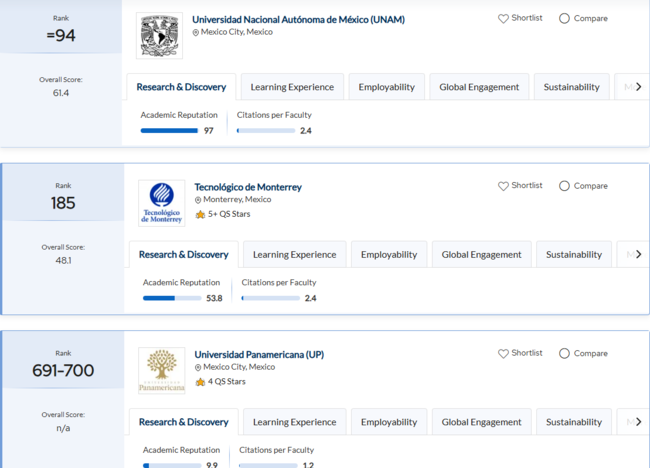Click the Universidad Panamericana tree logo
Viewport: 650px width, 468px height.
(x=161, y=370)
